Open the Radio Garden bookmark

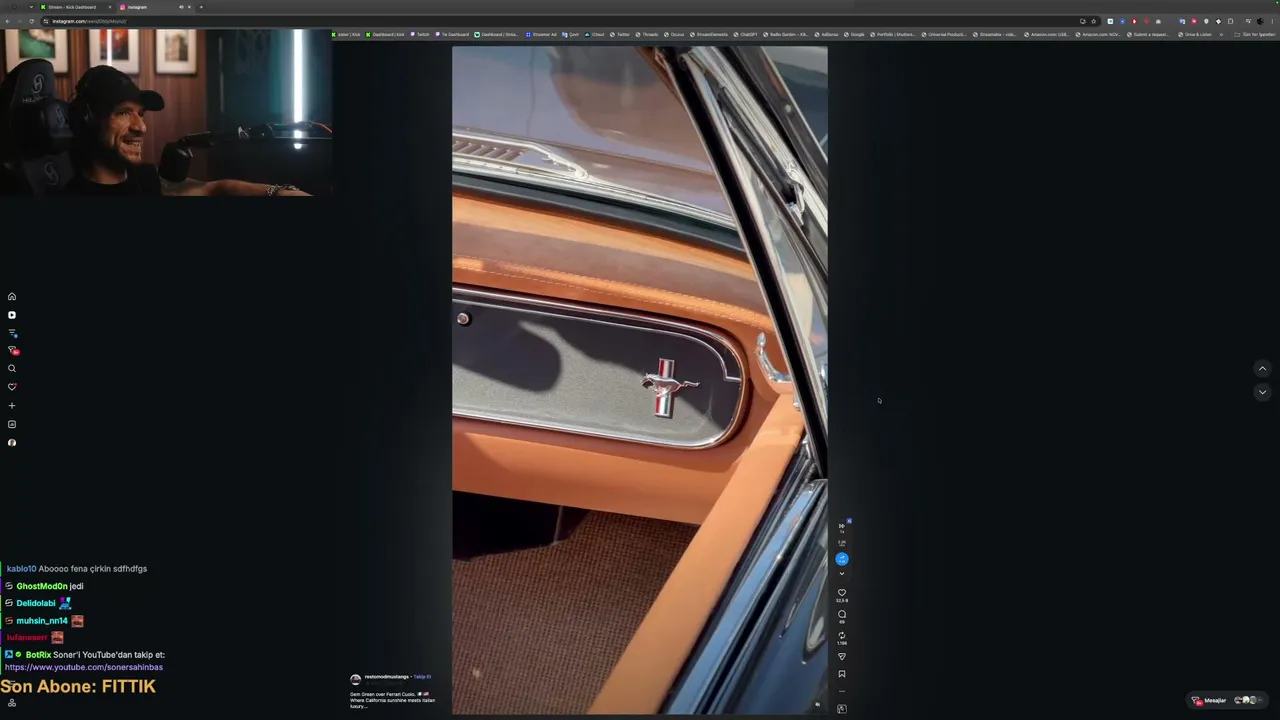coord(785,35)
